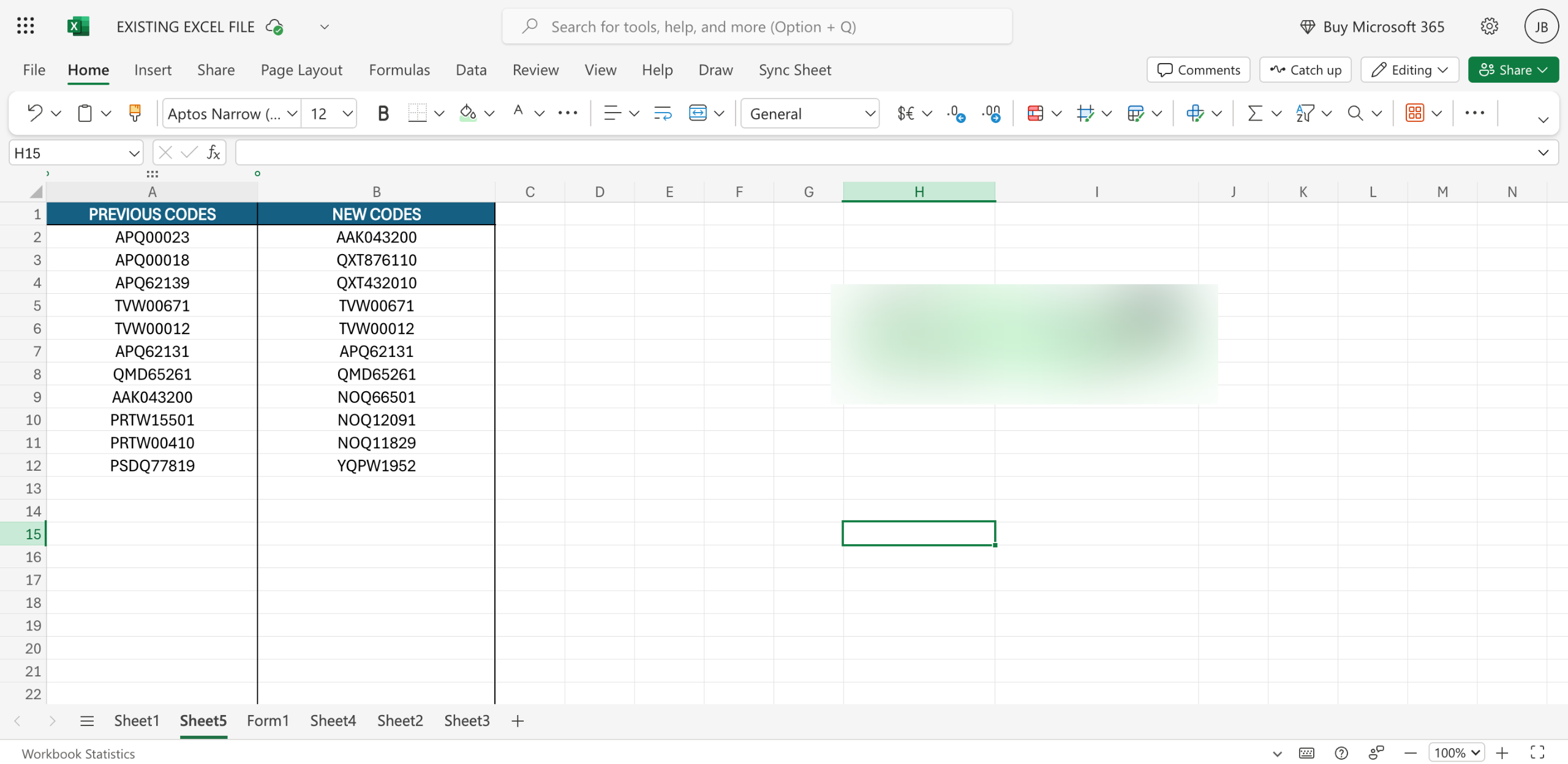Screen dimensions: 1568x764
Task: Click the Undo icon
Action: tap(35, 113)
